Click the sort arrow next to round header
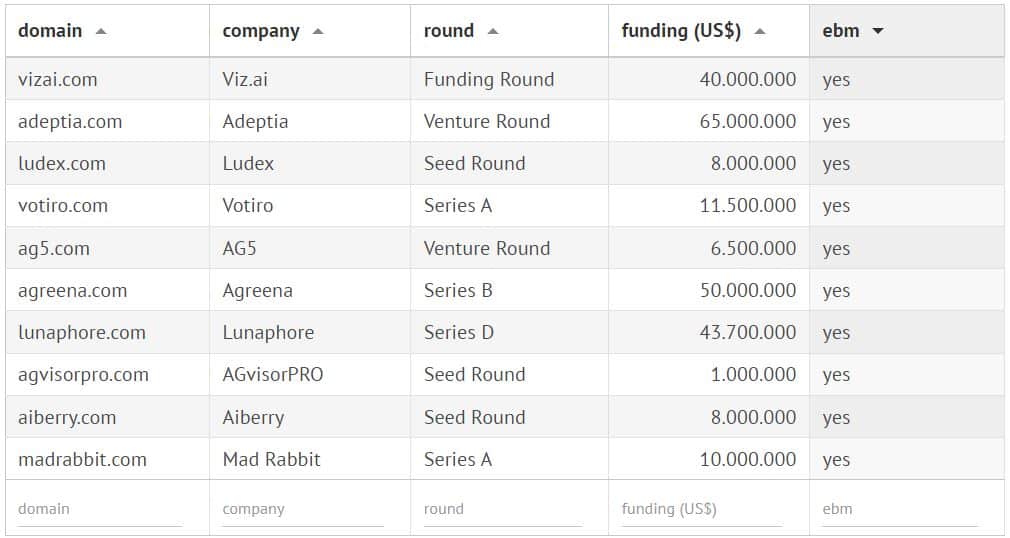 pos(493,31)
